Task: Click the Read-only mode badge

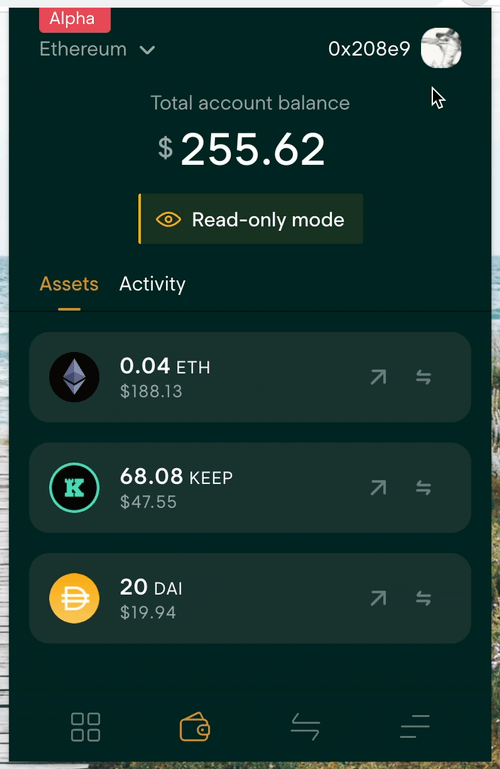Action: tap(250, 219)
